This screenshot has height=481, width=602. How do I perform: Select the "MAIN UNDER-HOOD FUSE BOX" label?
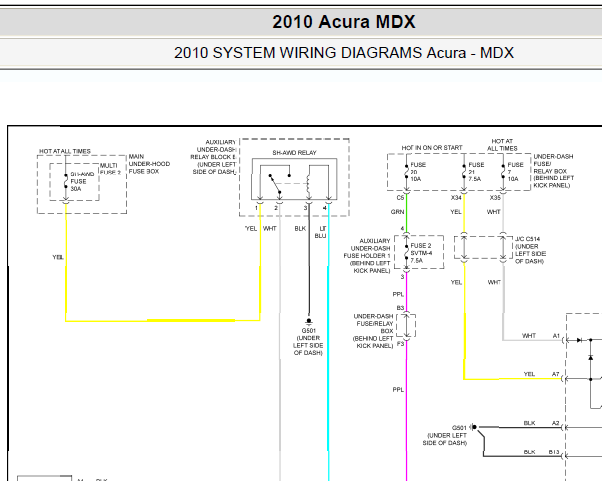coord(149,164)
